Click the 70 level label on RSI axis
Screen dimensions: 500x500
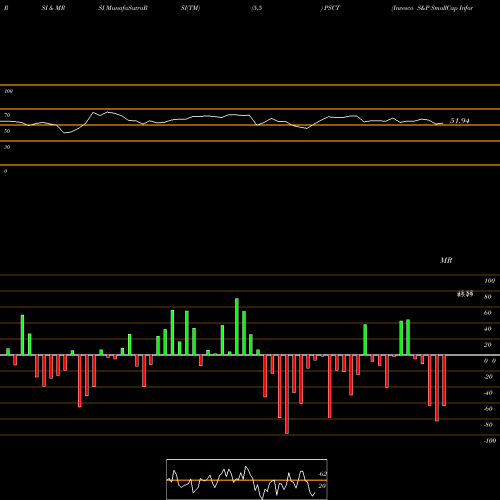point(7,115)
